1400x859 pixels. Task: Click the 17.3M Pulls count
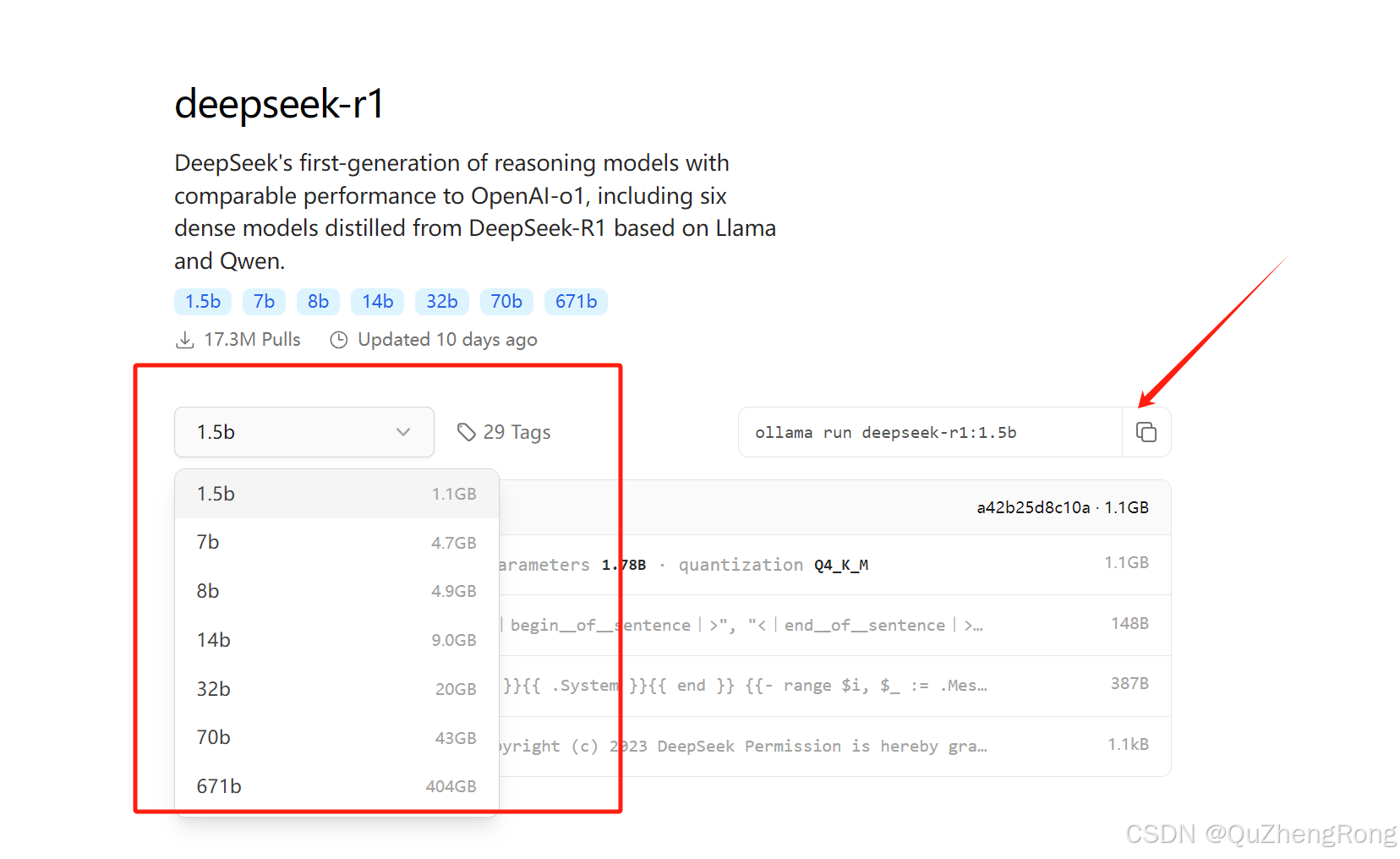click(252, 340)
